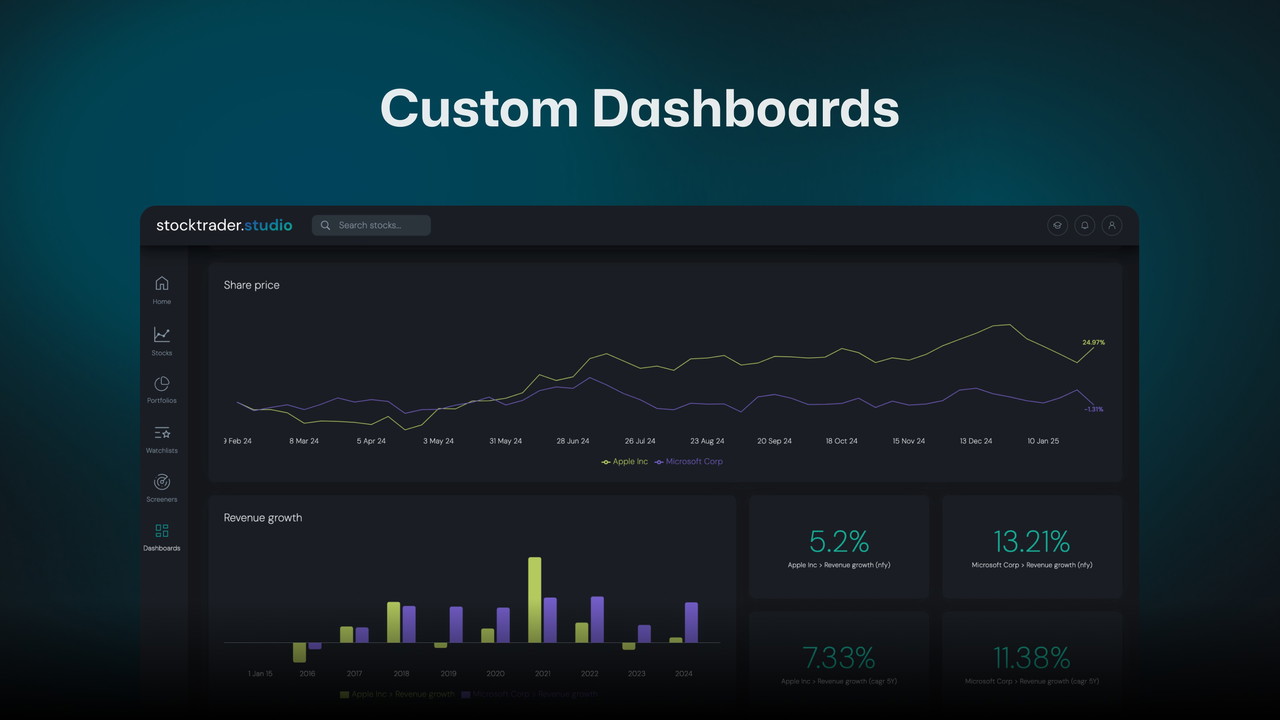Image resolution: width=1280 pixels, height=720 pixels.
Task: Click the graduation cap learning icon
Action: tap(1057, 226)
